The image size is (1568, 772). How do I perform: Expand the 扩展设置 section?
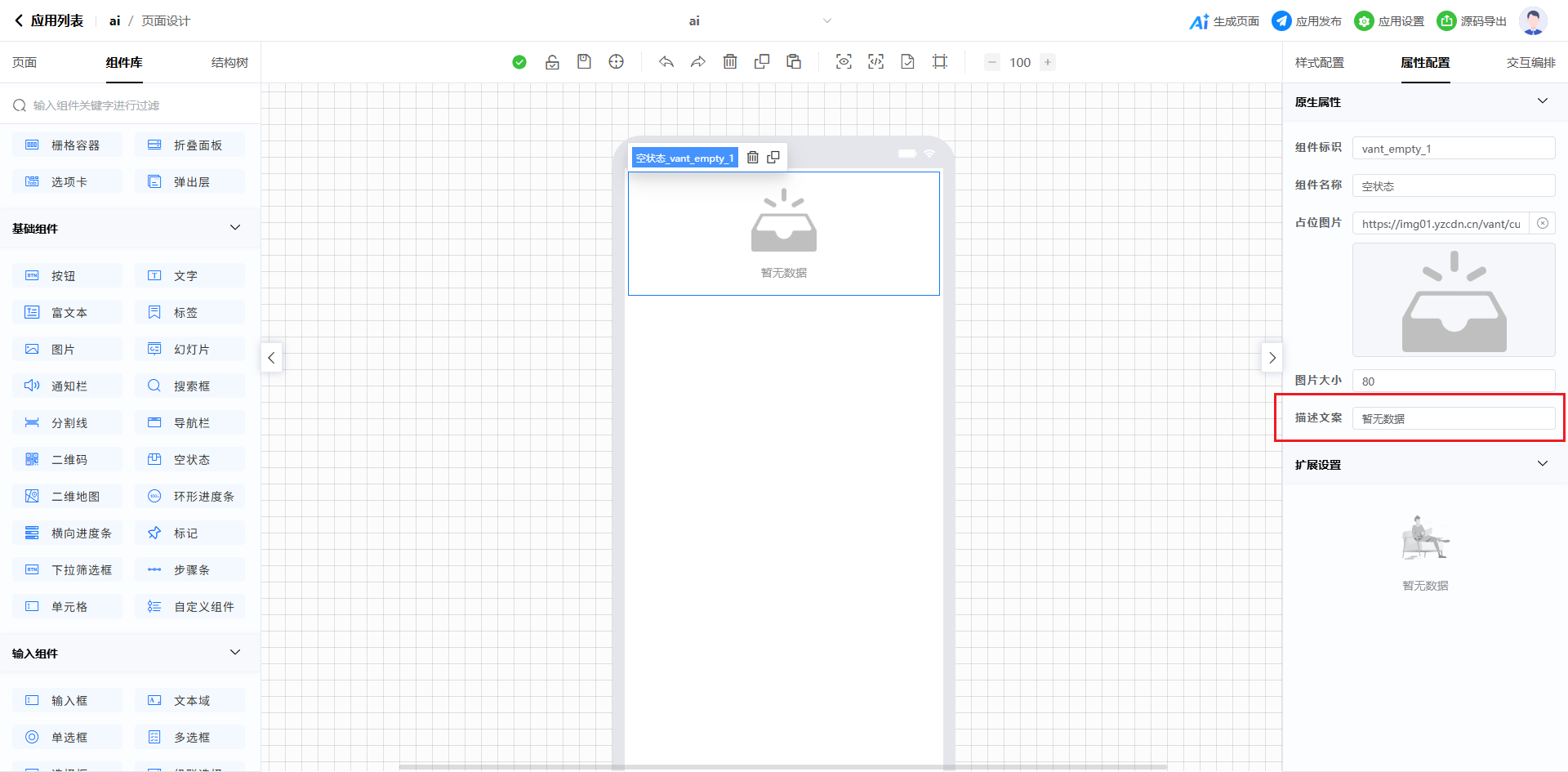tap(1543, 464)
